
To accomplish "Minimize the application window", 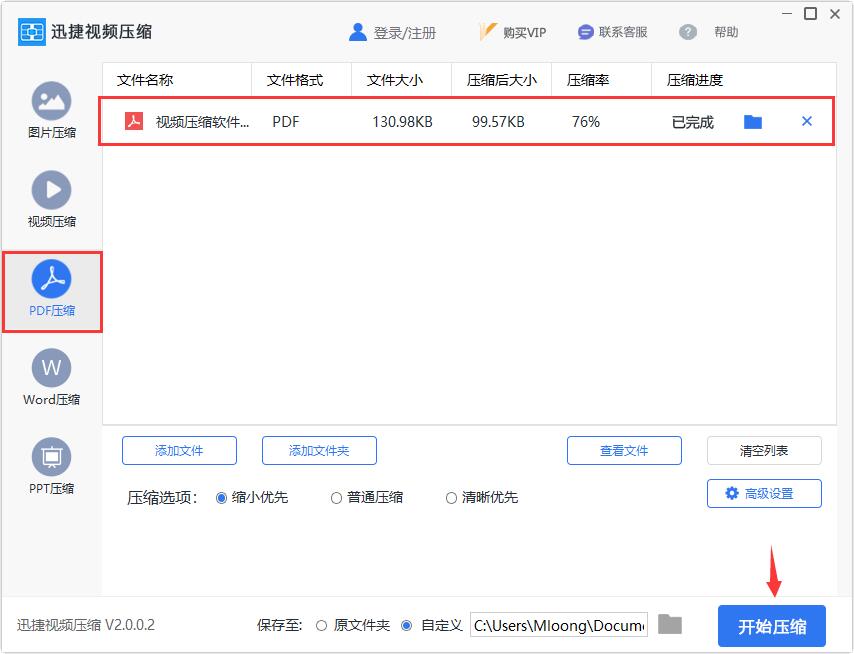I will tap(786, 14).
